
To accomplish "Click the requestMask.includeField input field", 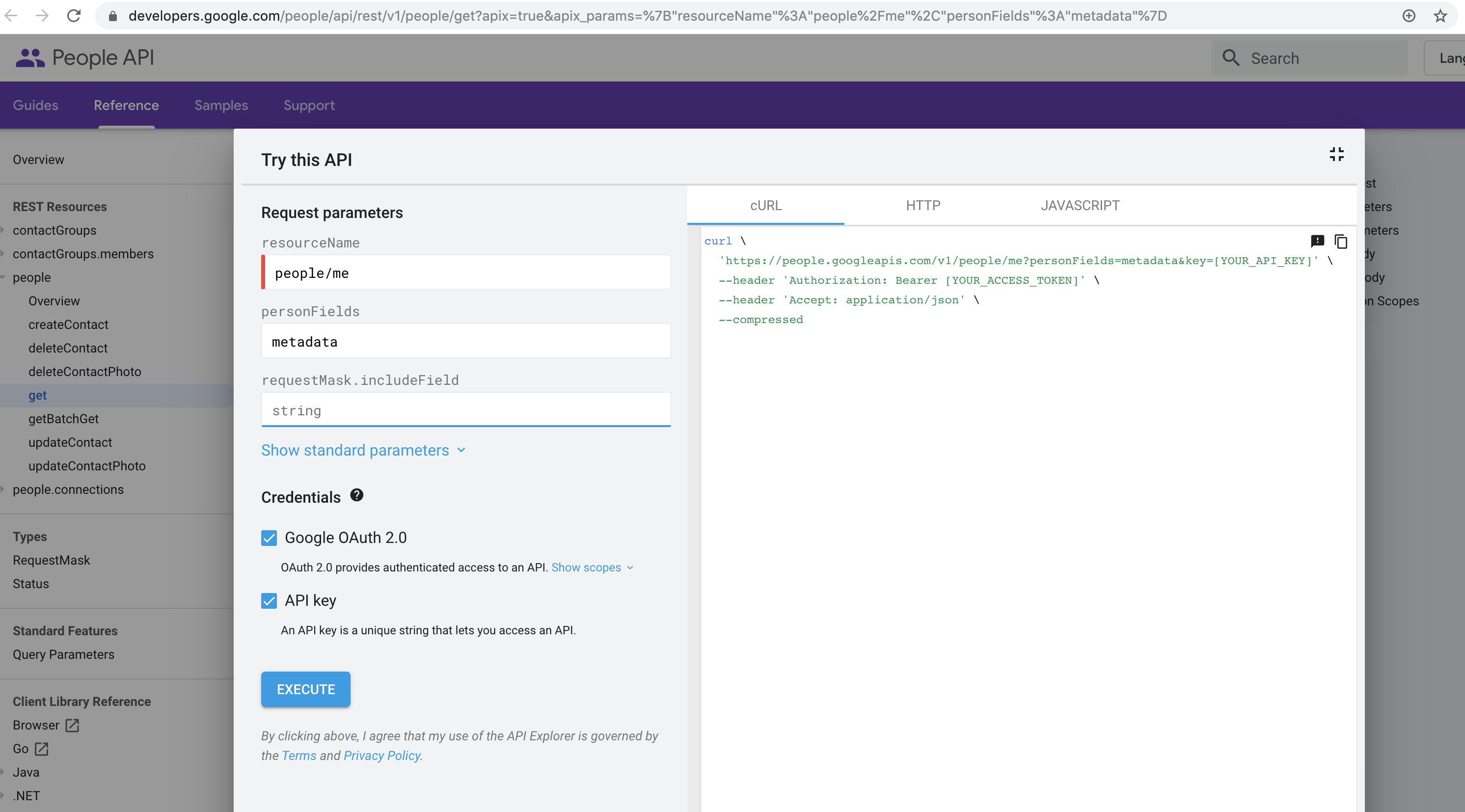I will coord(466,410).
